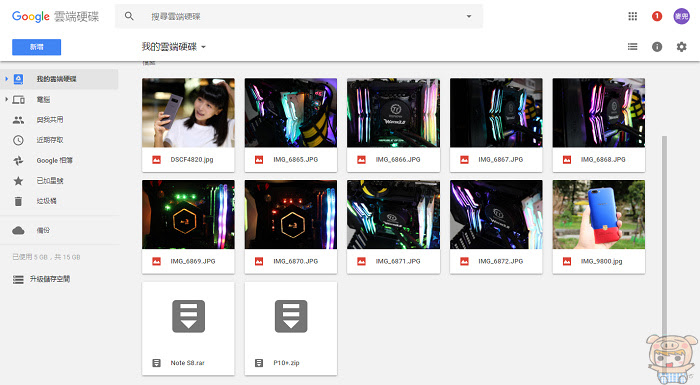The image size is (700, 385).
Task: Switch to list view layout icon
Action: coord(633,46)
